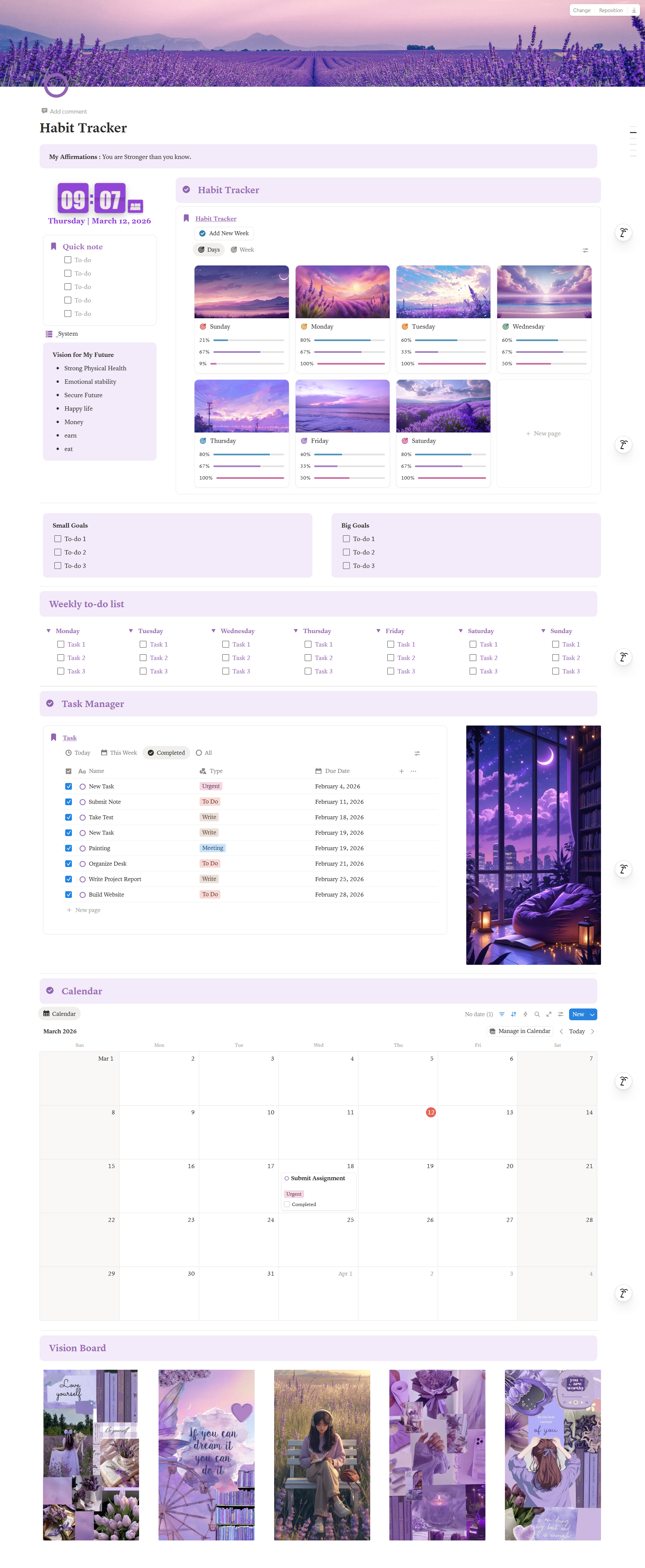Collapse the Monday column in weekly to-do list

pyautogui.click(x=48, y=631)
